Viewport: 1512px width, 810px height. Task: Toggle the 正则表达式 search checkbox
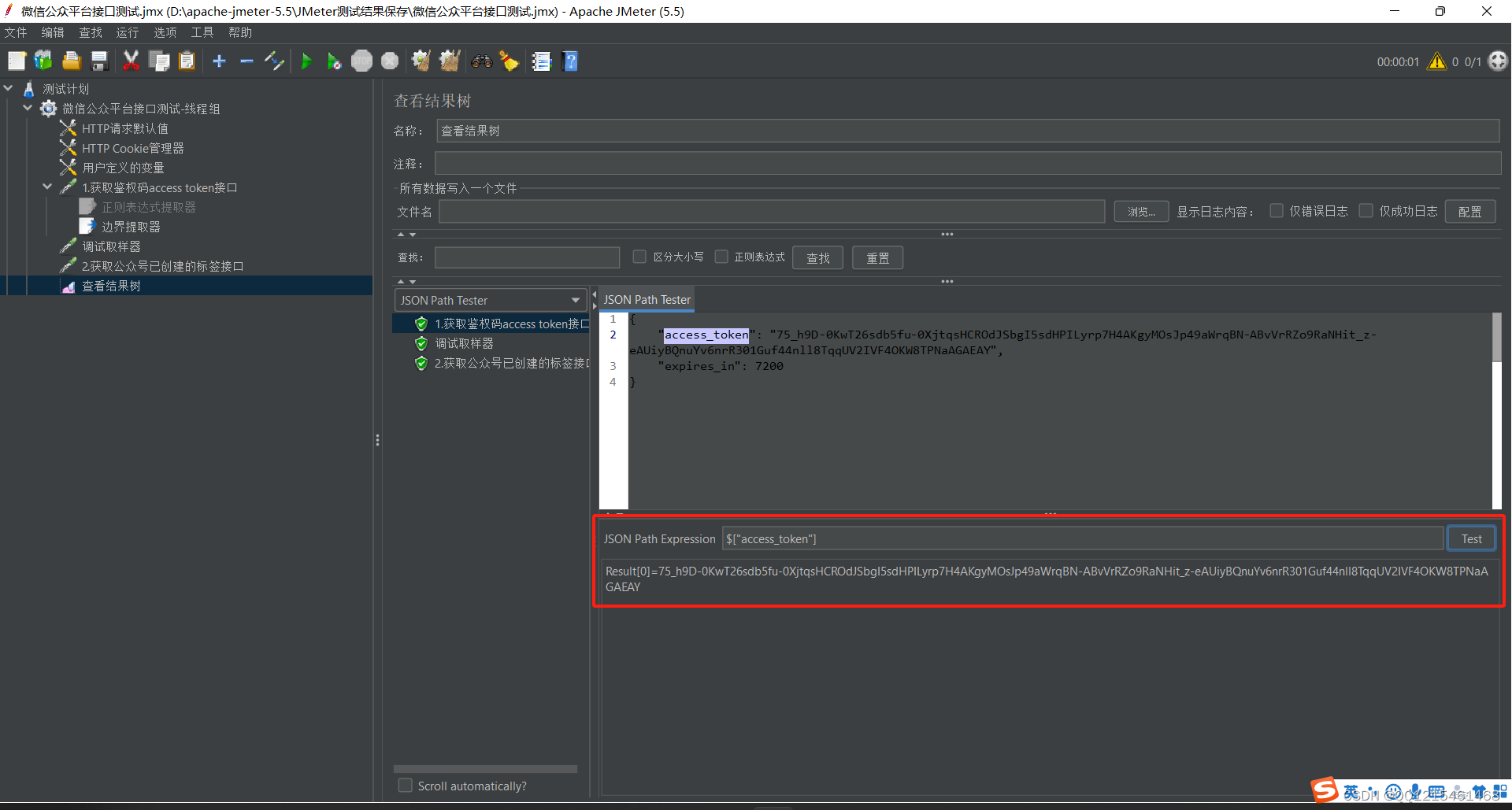click(721, 257)
